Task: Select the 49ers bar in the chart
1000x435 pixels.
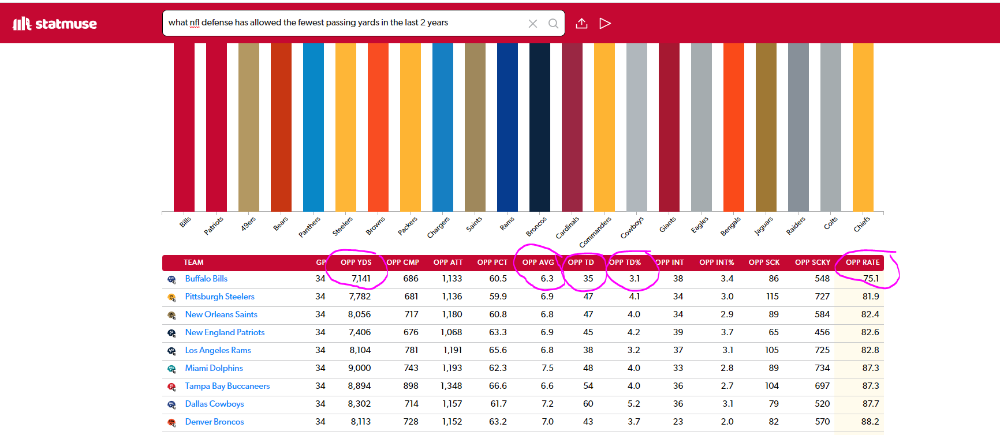Action: (x=249, y=127)
